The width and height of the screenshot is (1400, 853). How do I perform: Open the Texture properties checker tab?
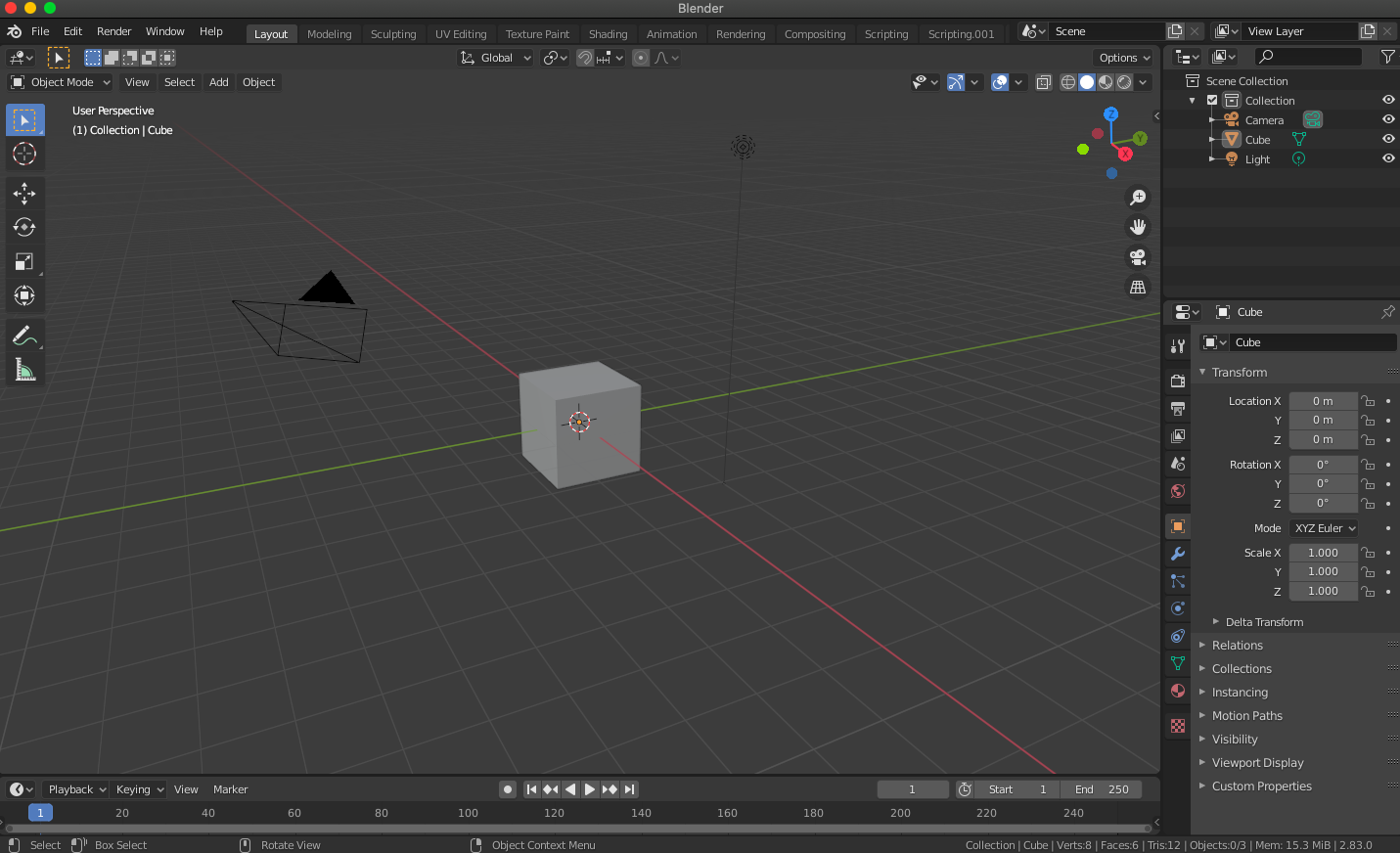click(1178, 726)
